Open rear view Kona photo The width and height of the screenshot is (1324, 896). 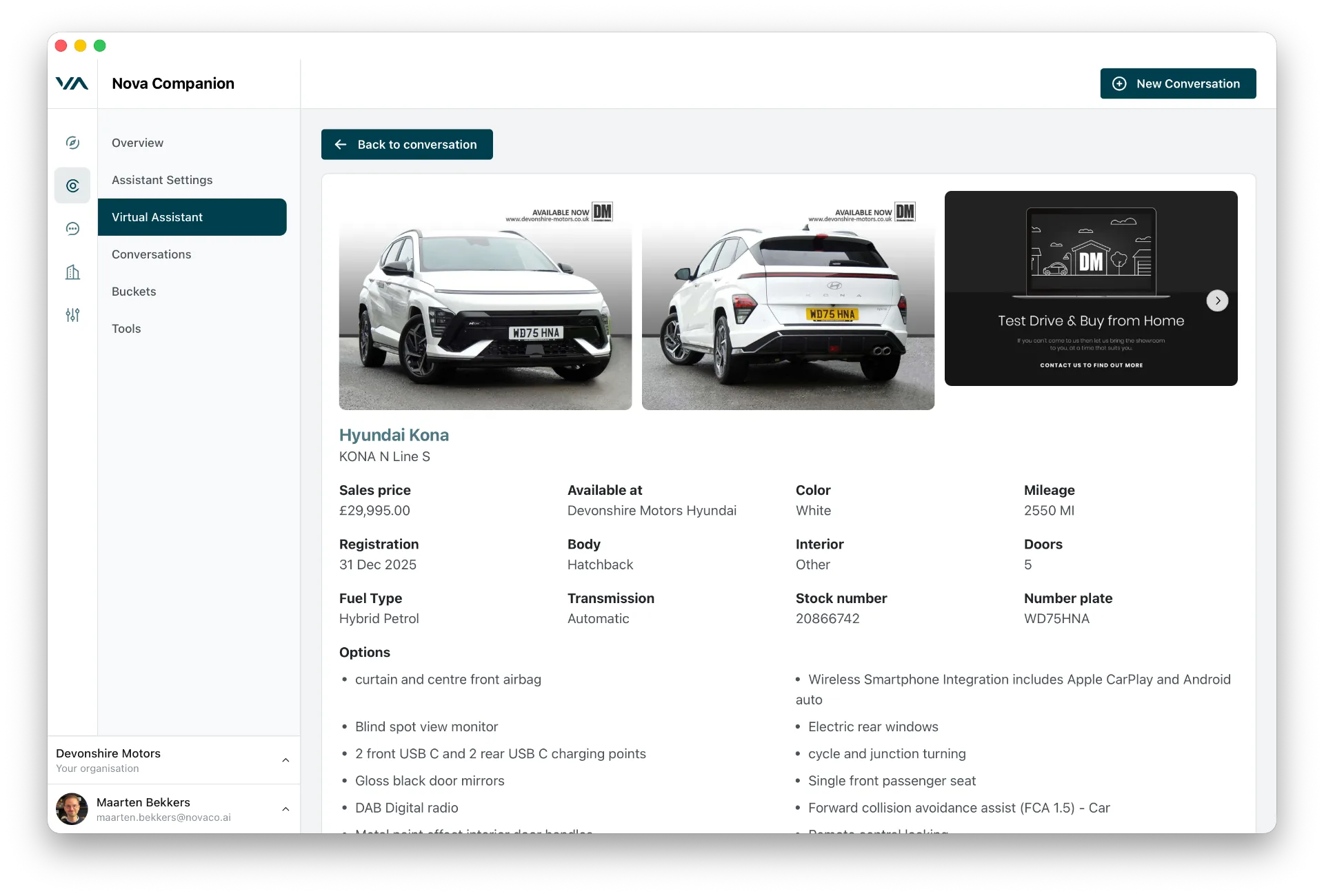point(788,301)
